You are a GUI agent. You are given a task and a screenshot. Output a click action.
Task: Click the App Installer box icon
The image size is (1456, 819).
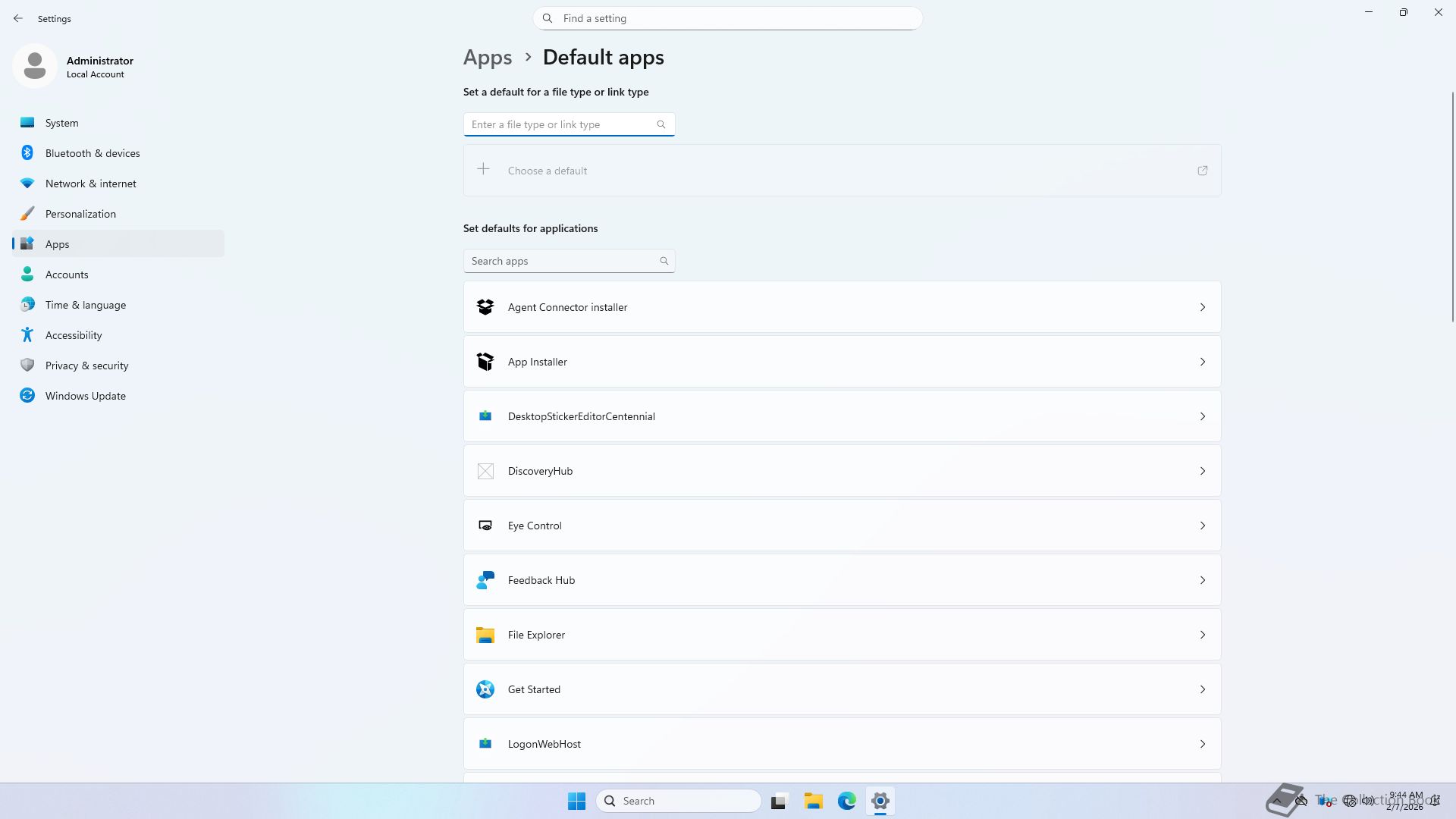point(485,362)
